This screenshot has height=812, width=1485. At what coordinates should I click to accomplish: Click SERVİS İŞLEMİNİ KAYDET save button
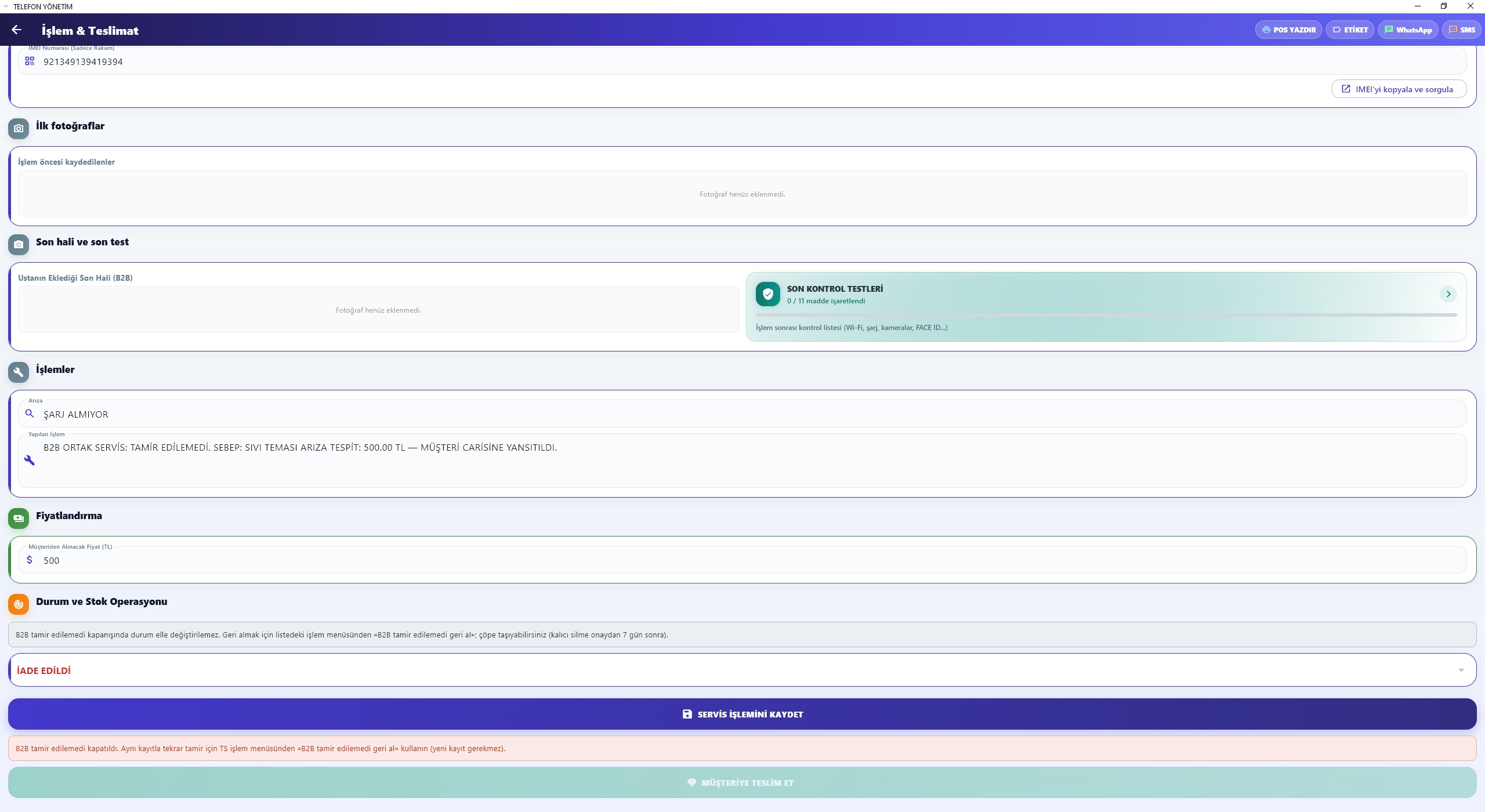(x=742, y=714)
